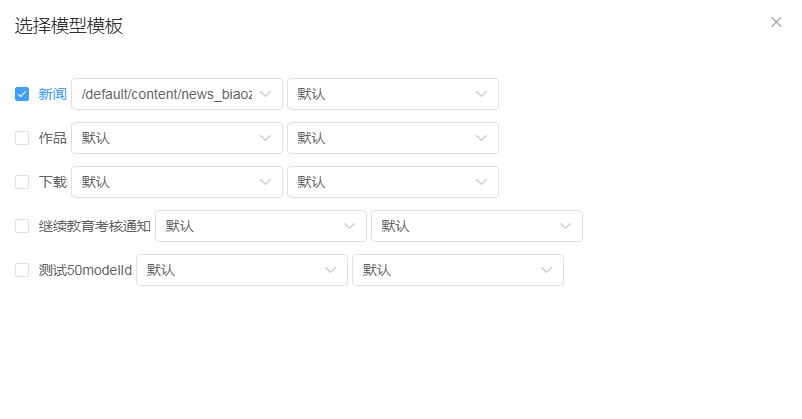This screenshot has height=419, width=802.
Task: Open the first 下载 template dropdown
Action: point(165,182)
